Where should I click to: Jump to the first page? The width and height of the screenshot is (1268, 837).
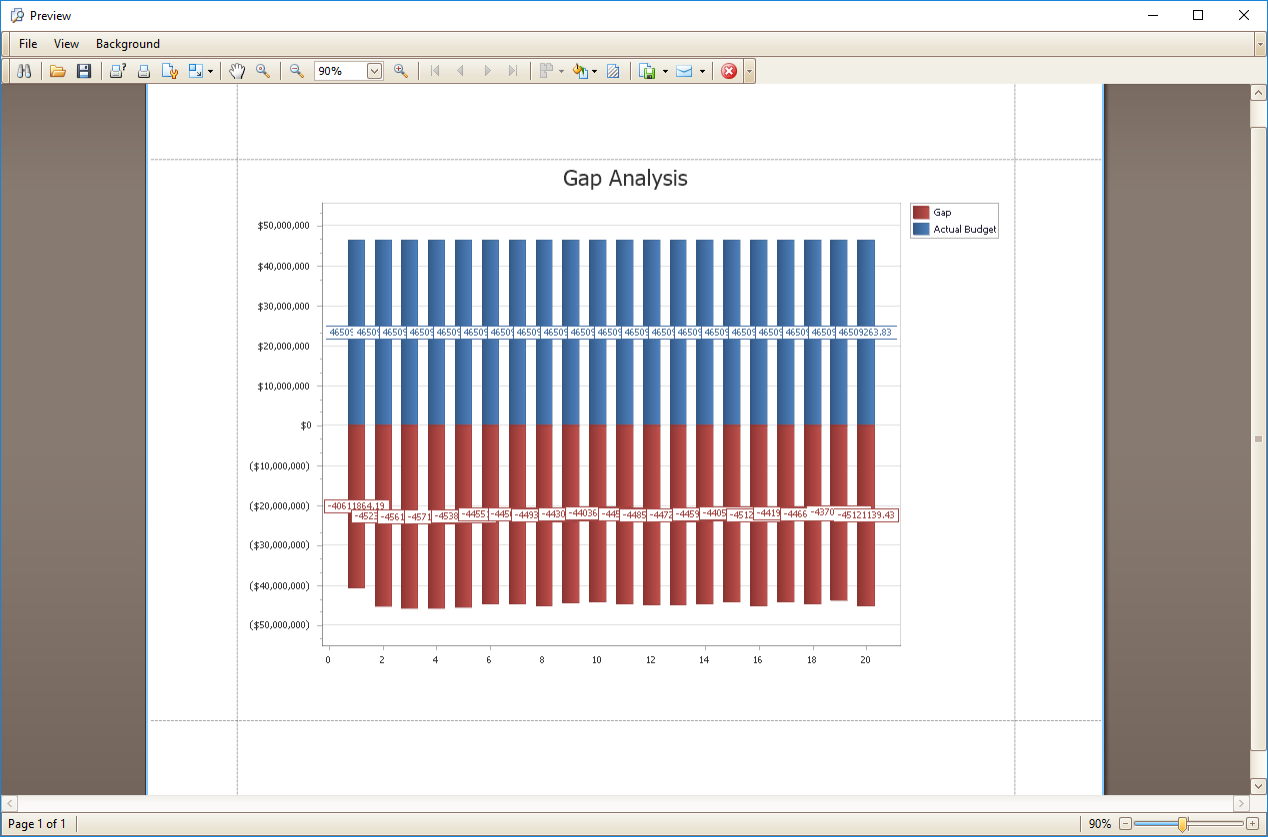435,71
